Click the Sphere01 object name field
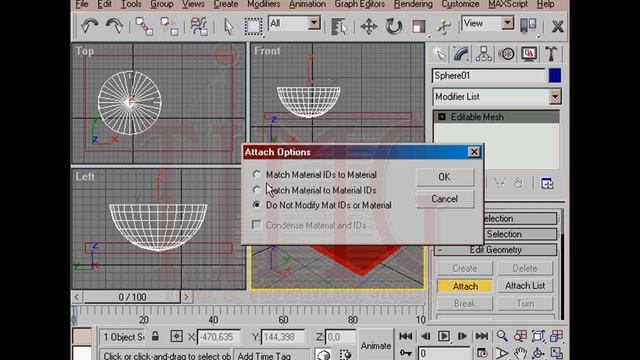640x360 pixels. [x=488, y=76]
